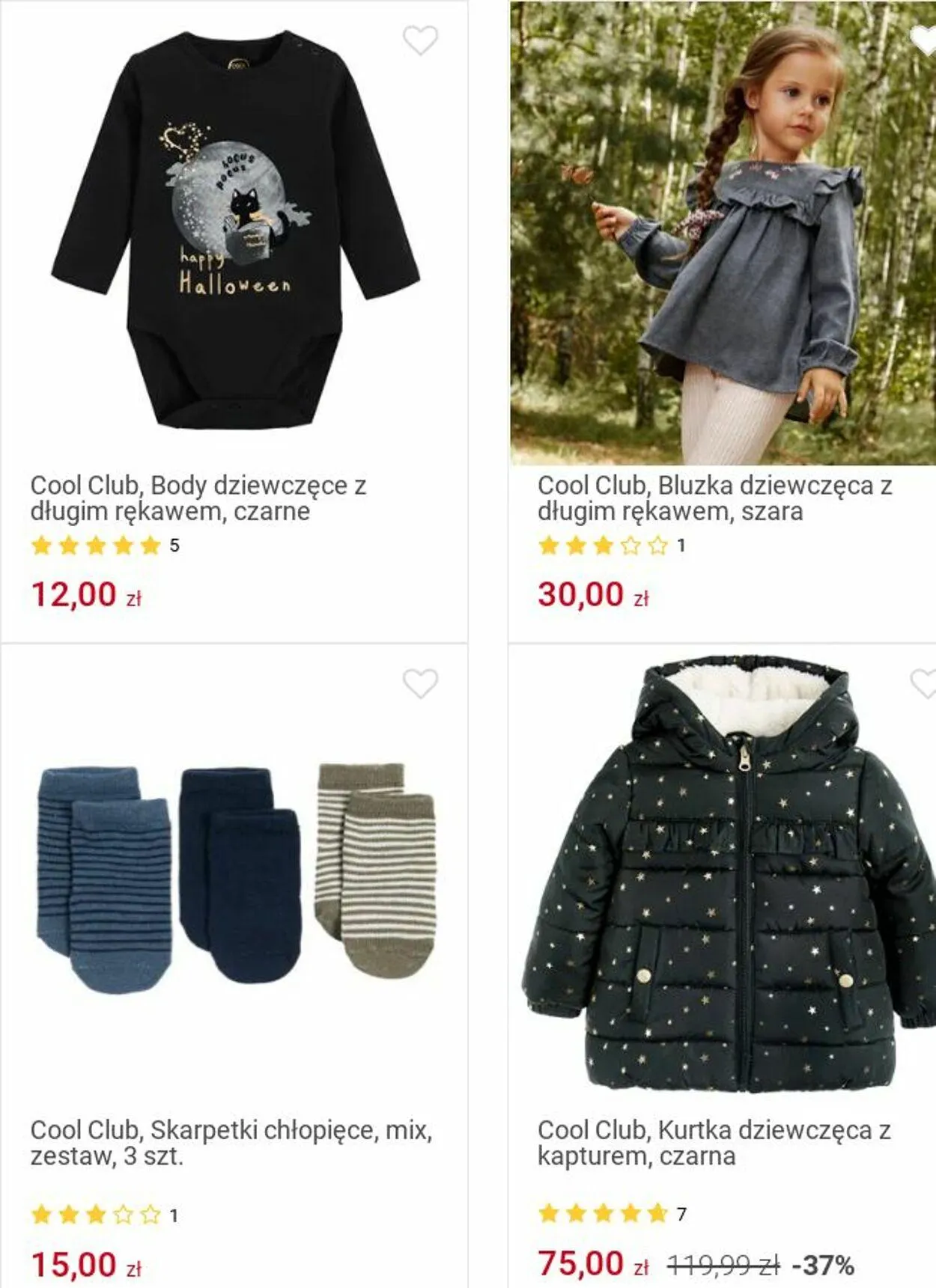
Task: Select the 12,00 zł price
Action: [86, 595]
